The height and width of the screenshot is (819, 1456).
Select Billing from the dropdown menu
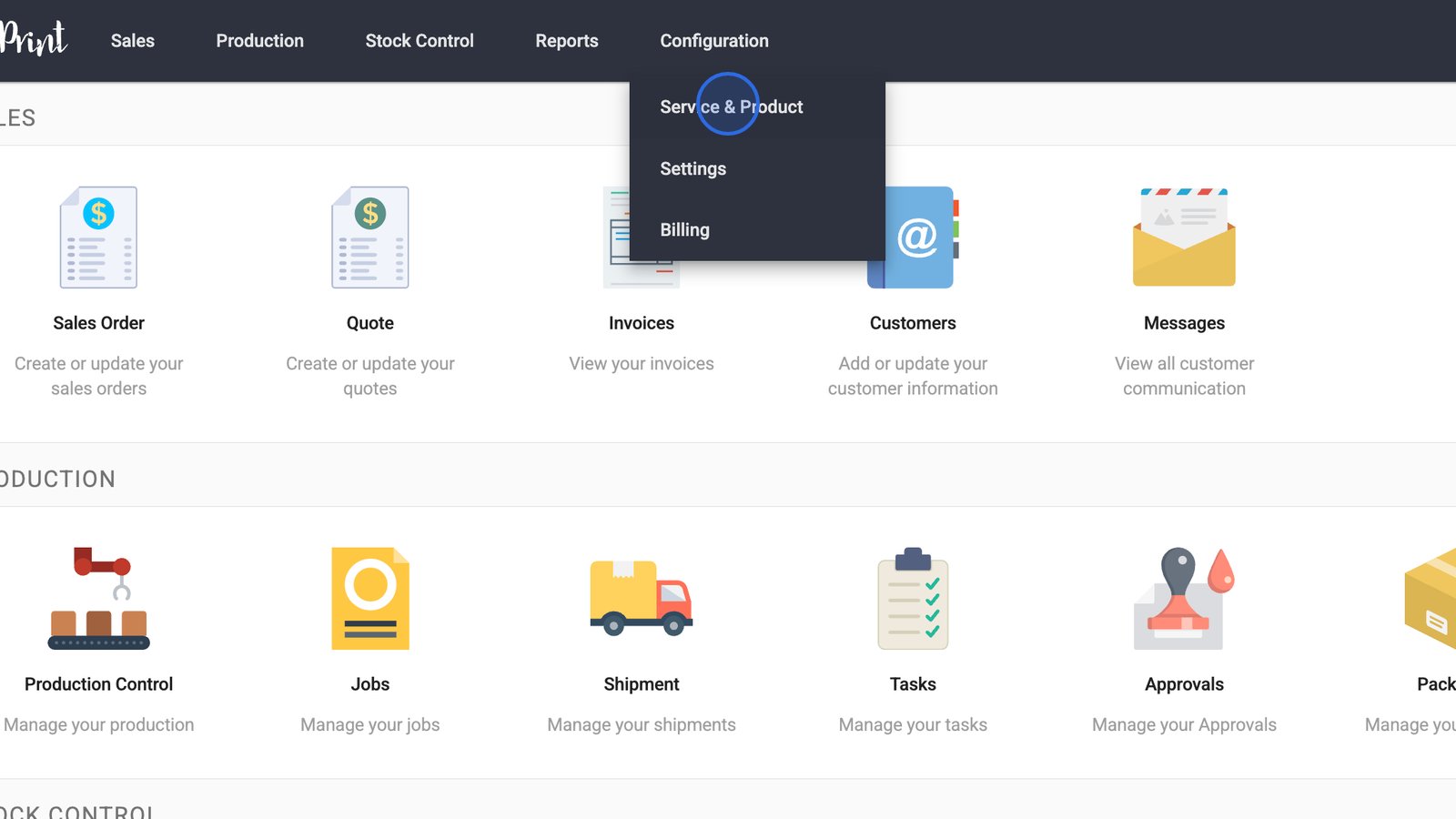[684, 230]
